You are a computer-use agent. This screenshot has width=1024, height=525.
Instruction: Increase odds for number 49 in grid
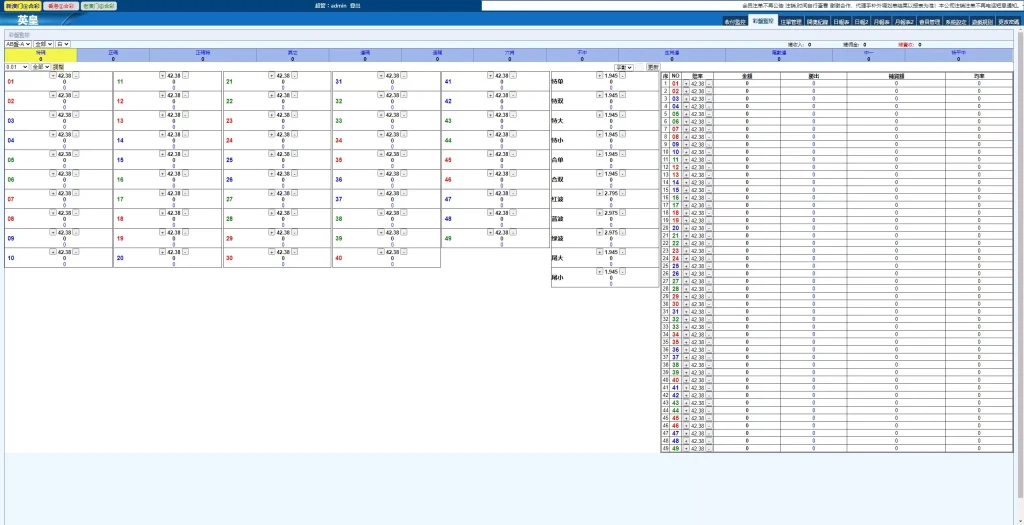pos(490,232)
